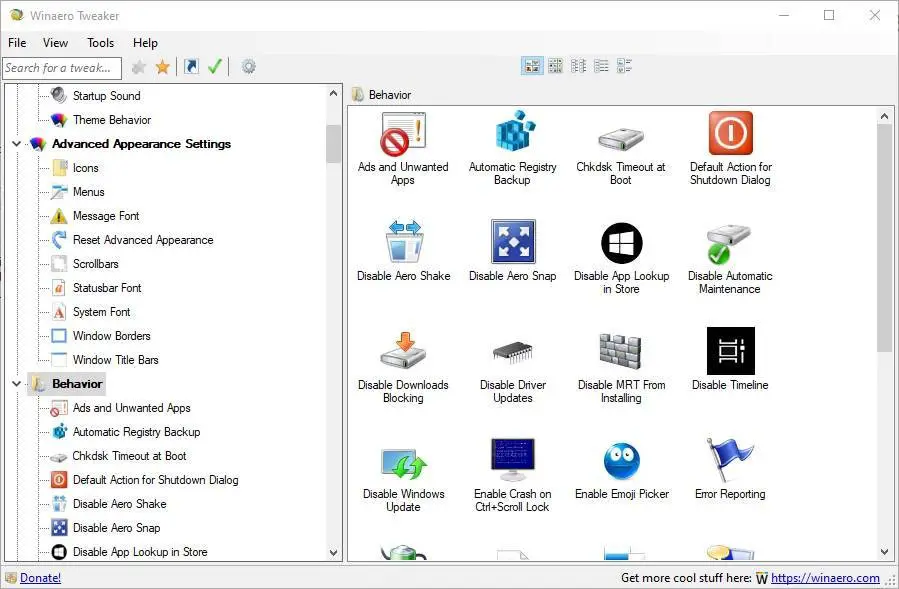Select Chkdsk Timeout at Boot tree item
Image resolution: width=899 pixels, height=589 pixels.
tap(129, 457)
